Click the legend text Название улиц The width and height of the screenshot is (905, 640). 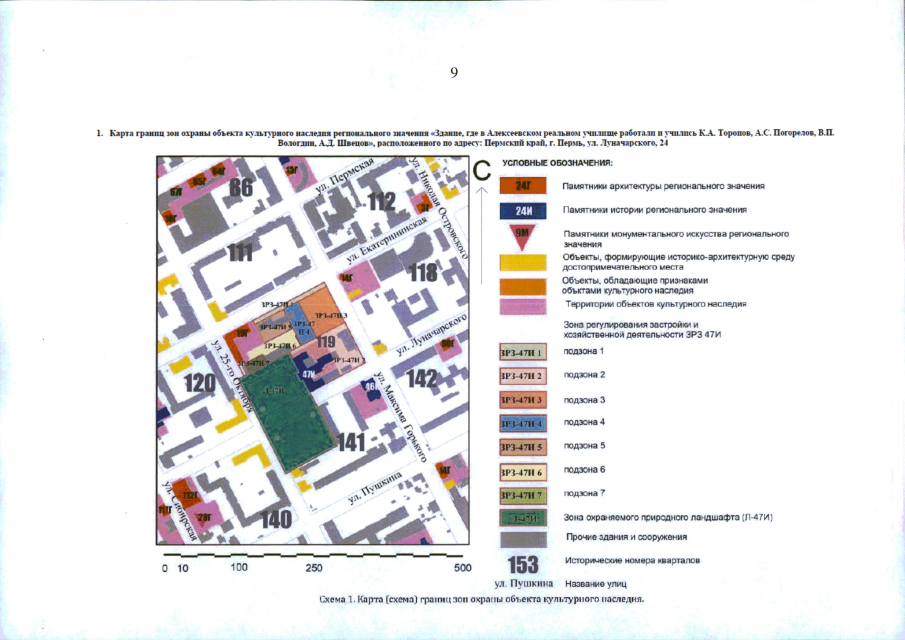596,583
